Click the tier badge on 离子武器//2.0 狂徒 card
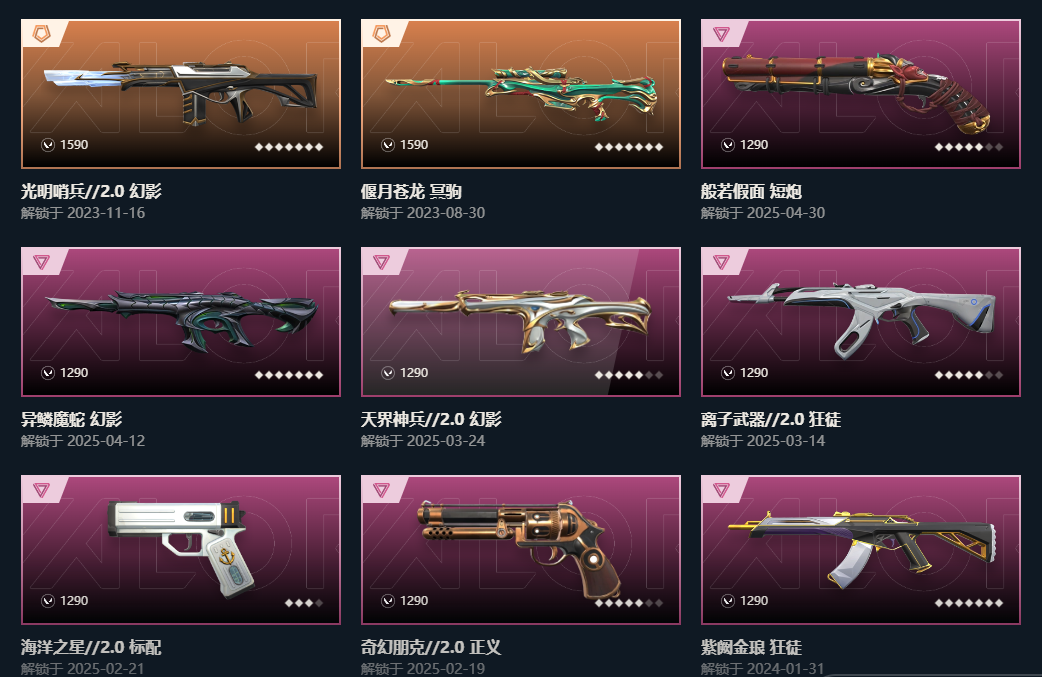The image size is (1042, 677). coord(721,262)
